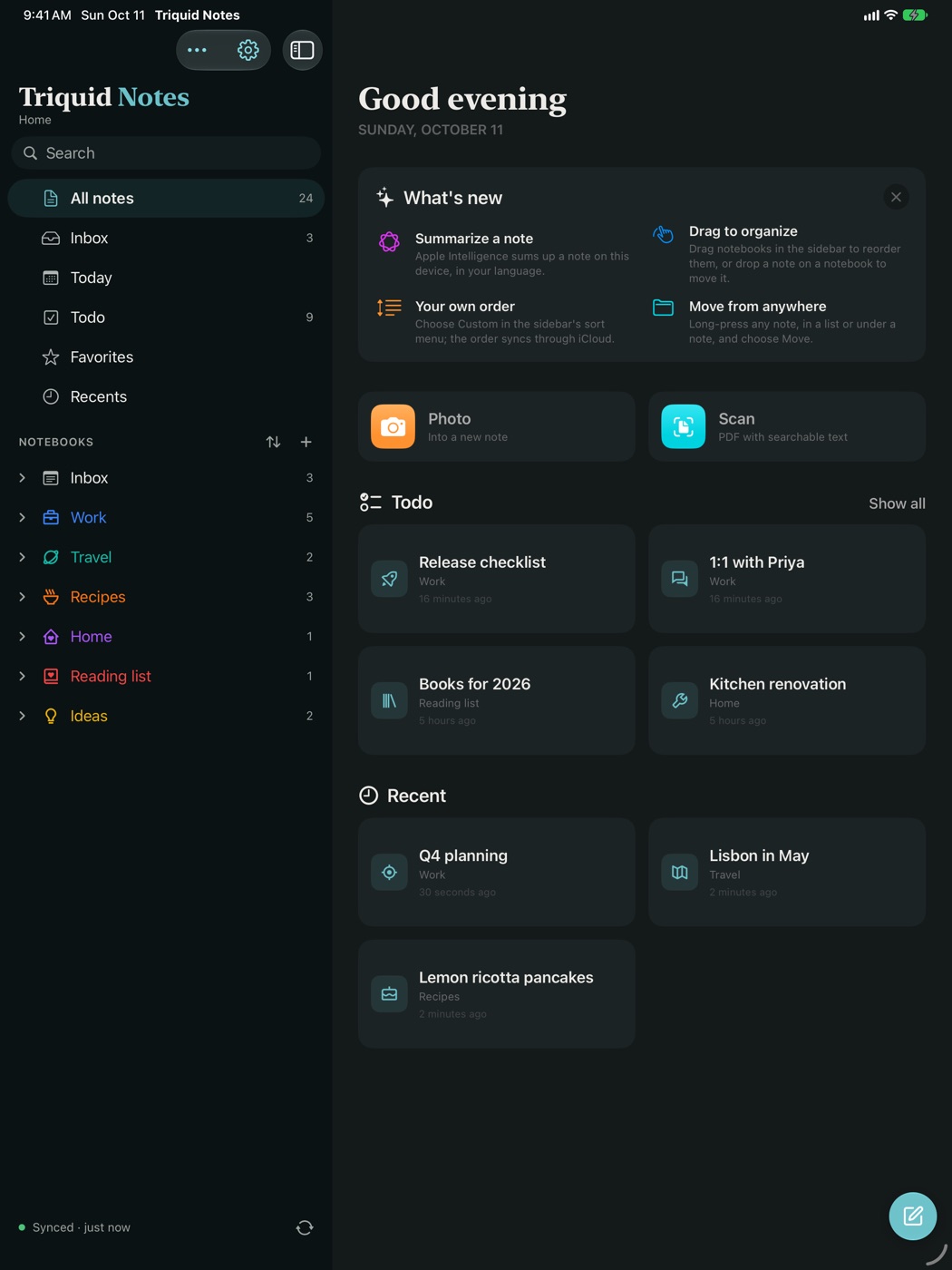Dismiss the What's new card
Viewport: 952px width, 1270px height.
pyautogui.click(x=896, y=197)
